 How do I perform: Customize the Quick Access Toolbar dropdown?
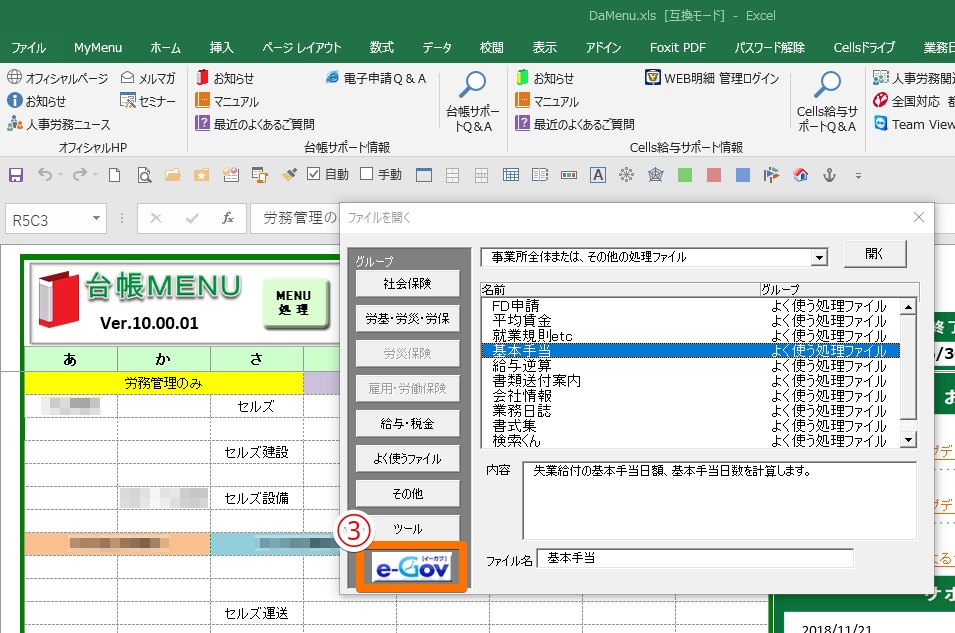pos(858,176)
